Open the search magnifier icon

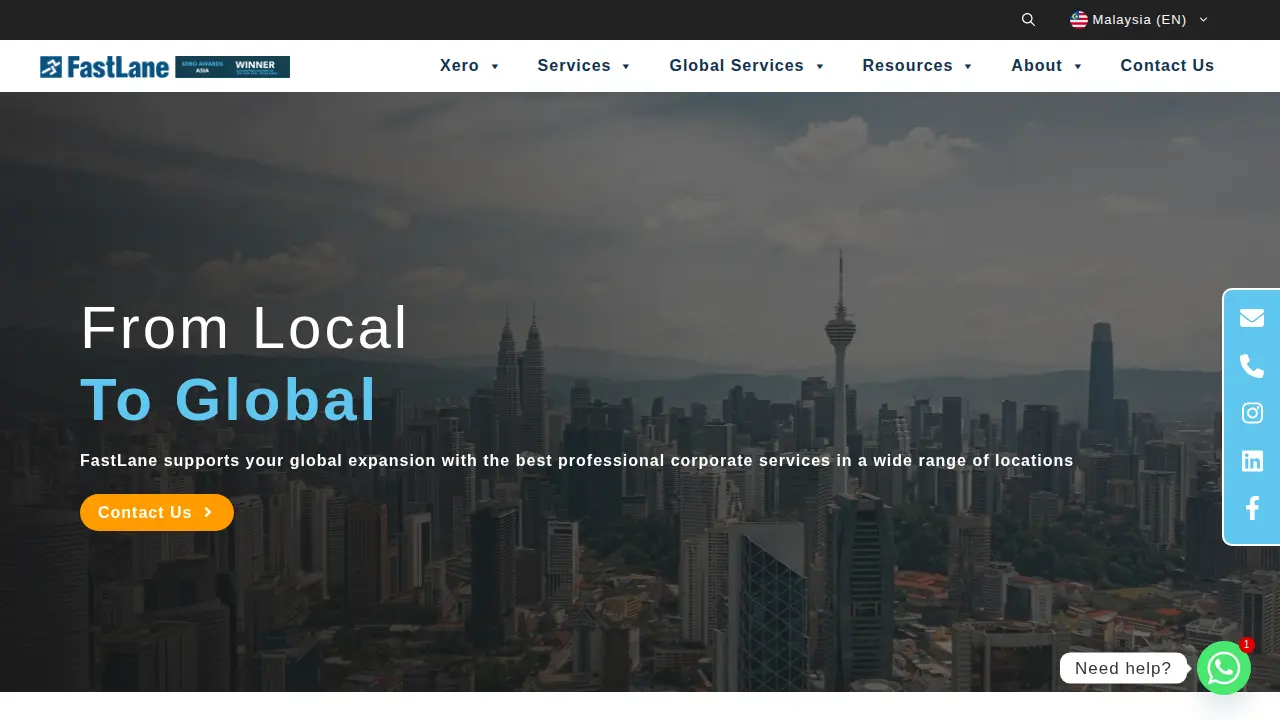[1028, 20]
